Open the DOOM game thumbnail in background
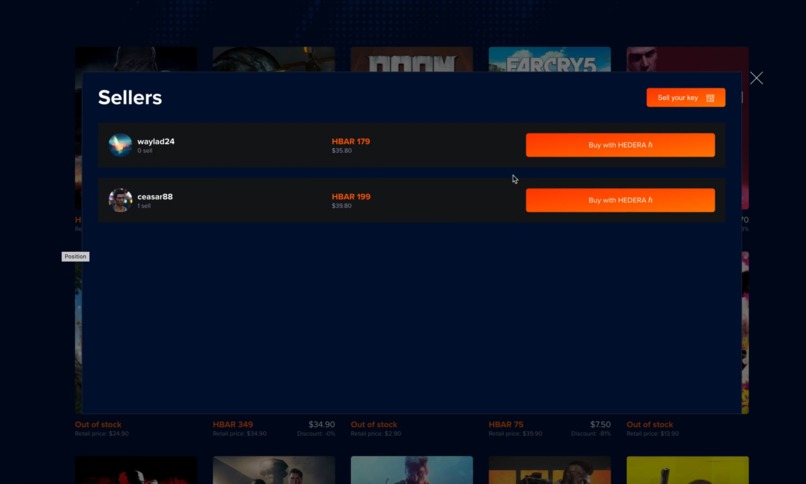The height and width of the screenshot is (484, 806). pos(412,59)
